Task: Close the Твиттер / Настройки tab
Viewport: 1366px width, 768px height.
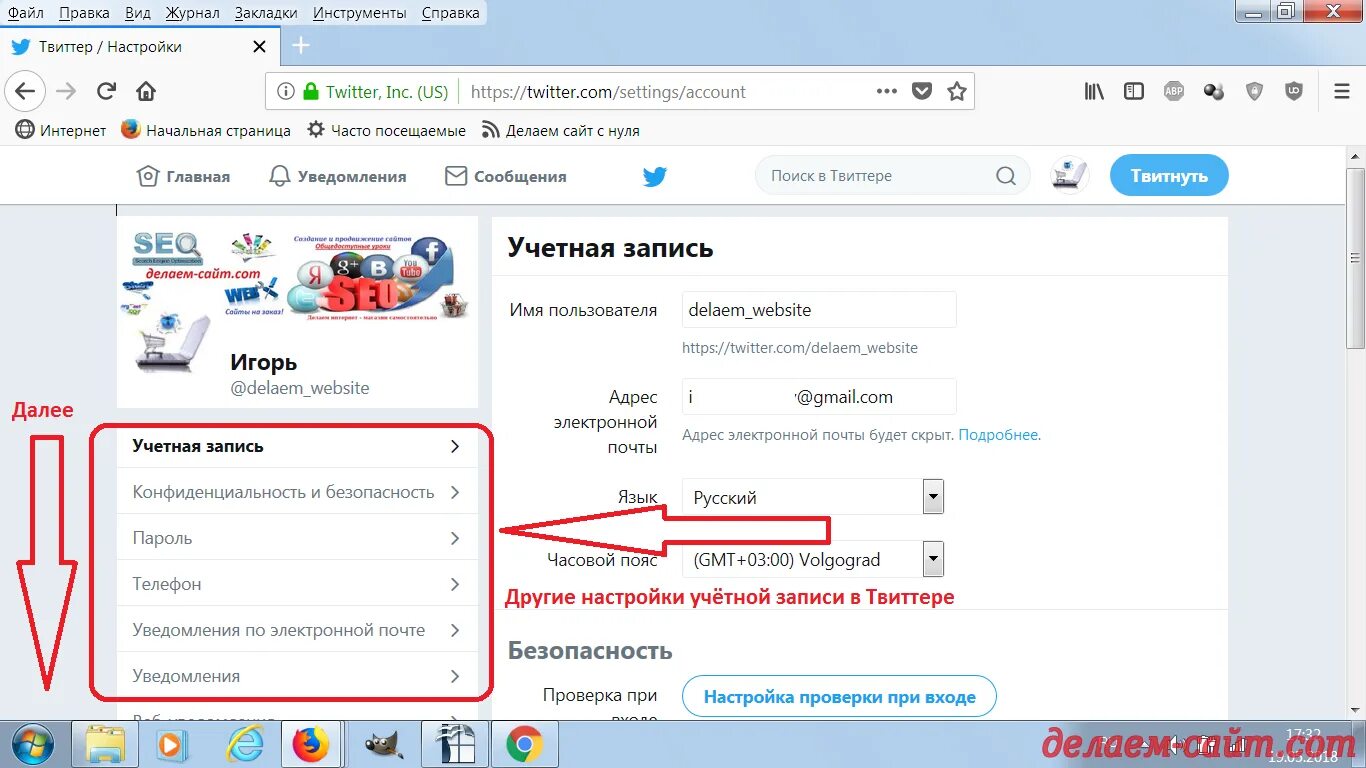Action: [260, 46]
